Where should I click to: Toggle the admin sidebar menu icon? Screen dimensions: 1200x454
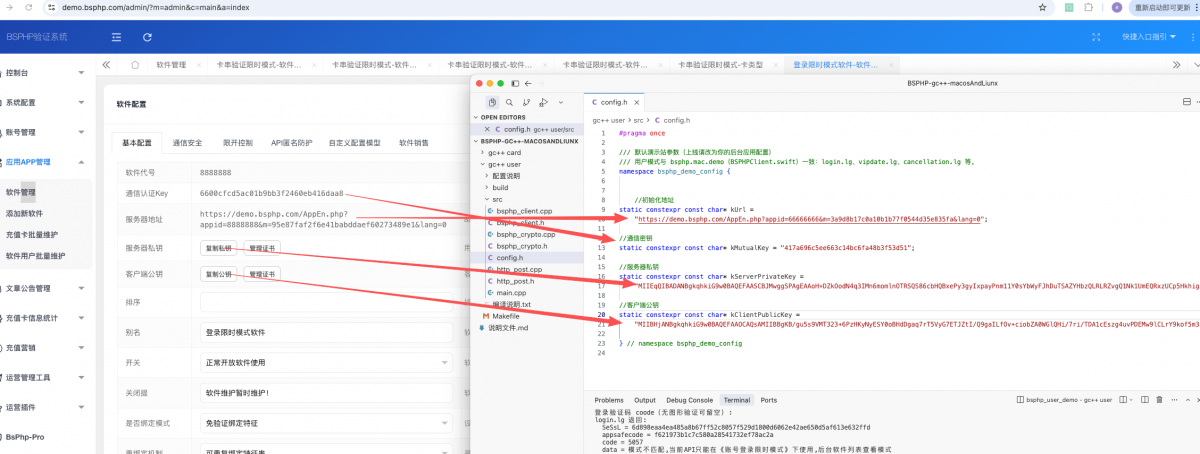click(x=117, y=37)
